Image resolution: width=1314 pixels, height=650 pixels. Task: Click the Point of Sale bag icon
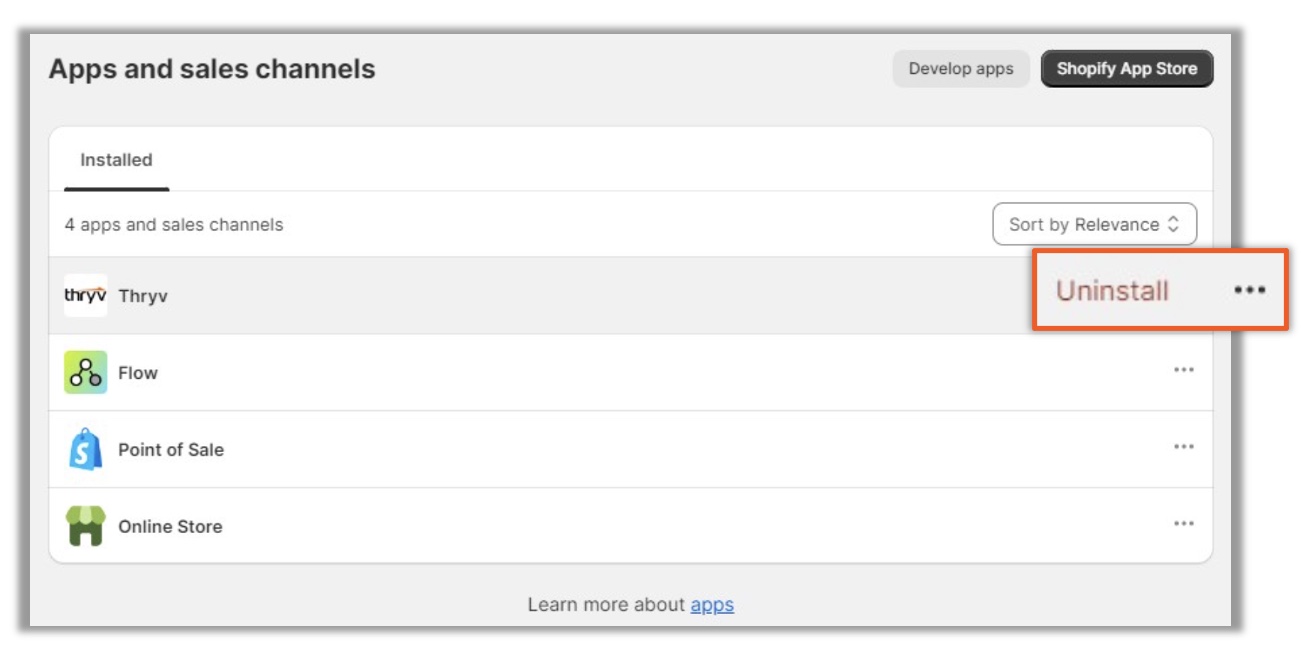85,449
